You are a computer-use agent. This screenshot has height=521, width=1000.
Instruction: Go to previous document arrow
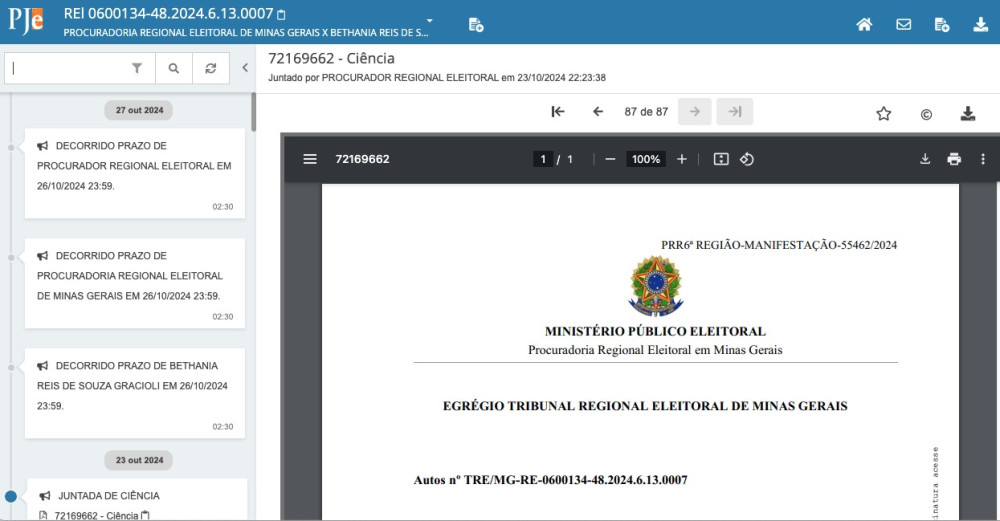click(598, 112)
